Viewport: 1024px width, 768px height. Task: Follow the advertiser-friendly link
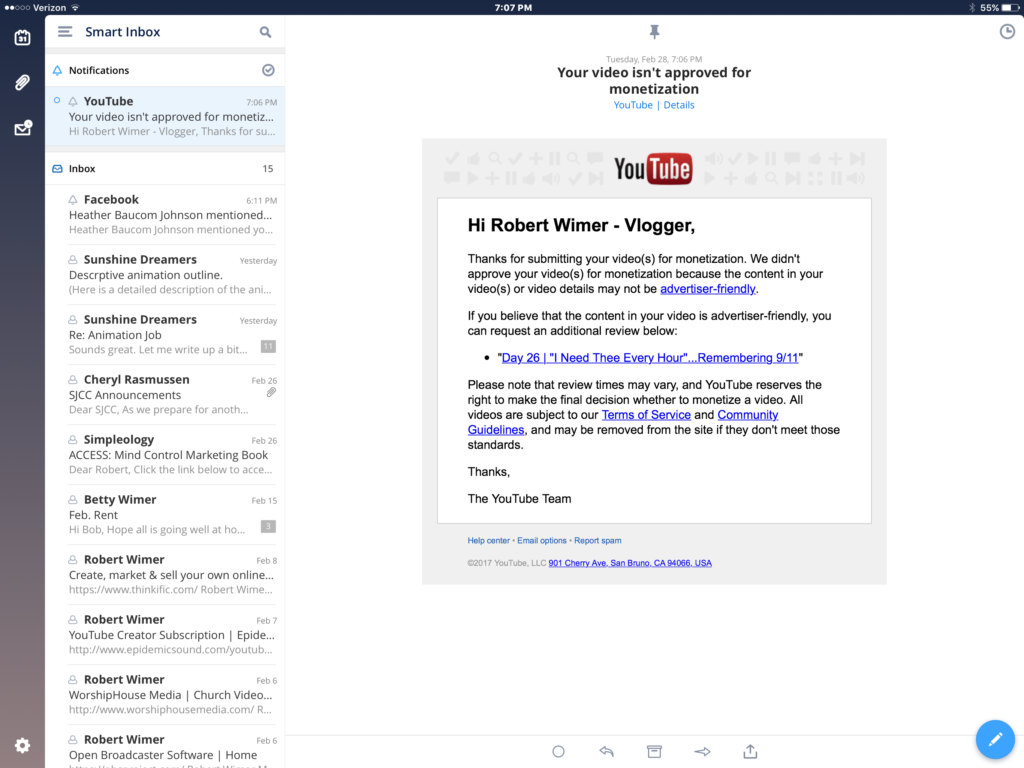point(708,289)
